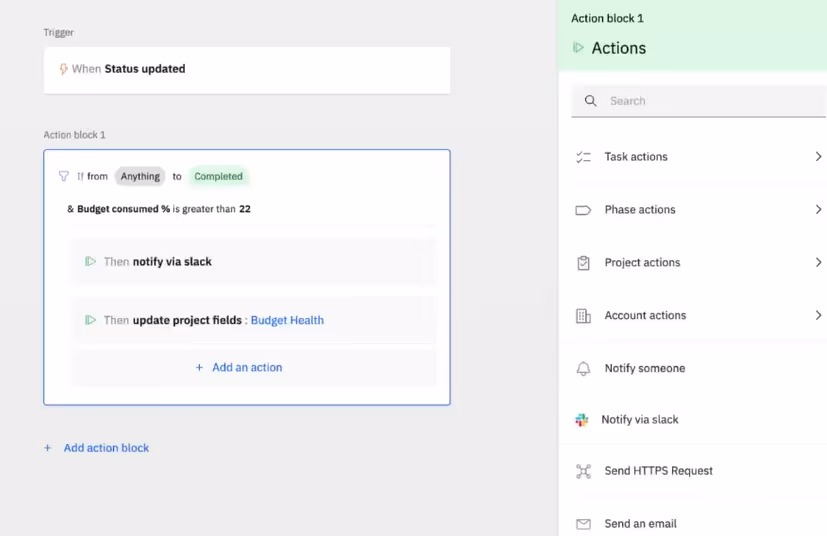Image resolution: width=827 pixels, height=536 pixels.
Task: Click the Trigger section label
Action: 59,33
